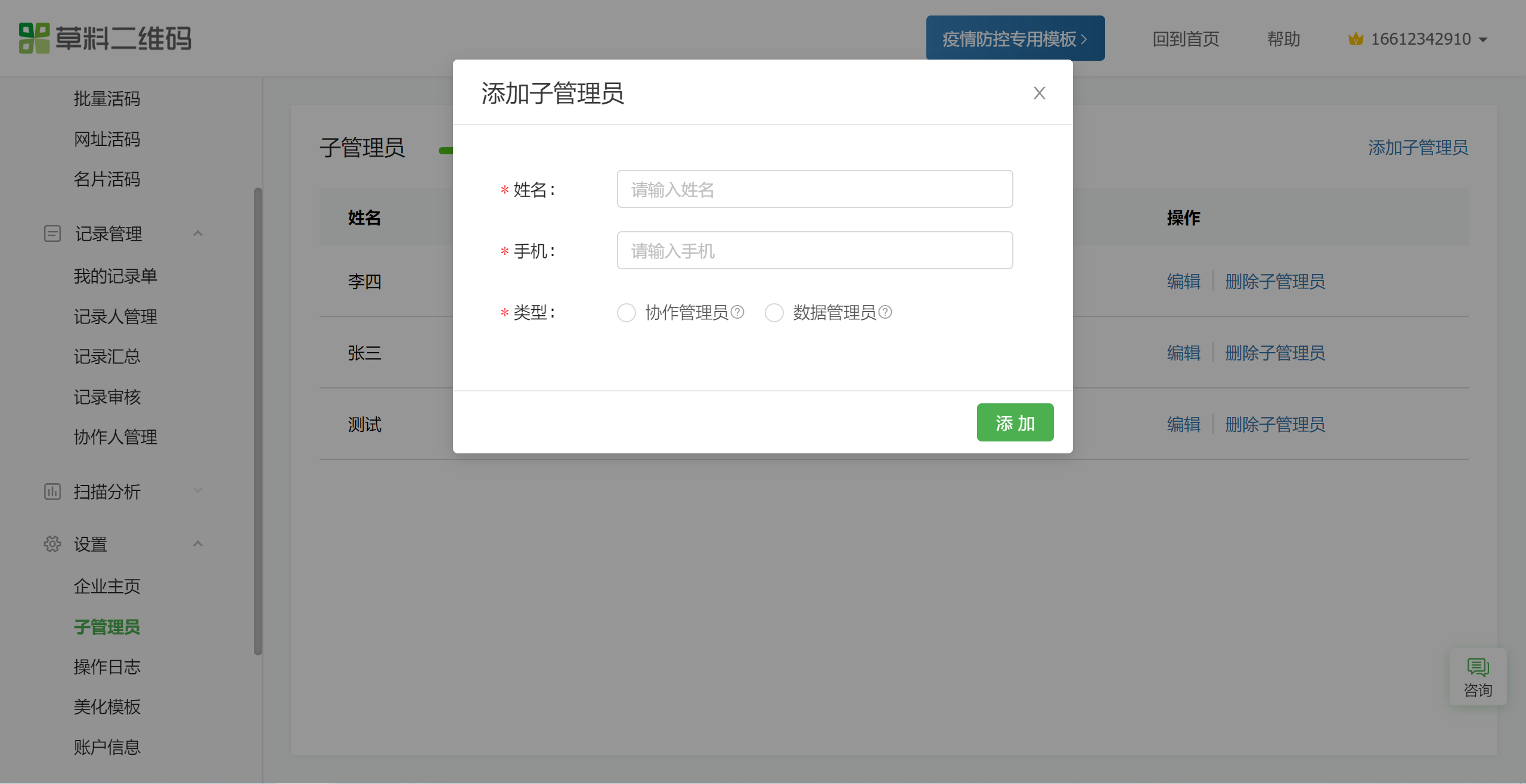Click 测试 name cell

(365, 425)
